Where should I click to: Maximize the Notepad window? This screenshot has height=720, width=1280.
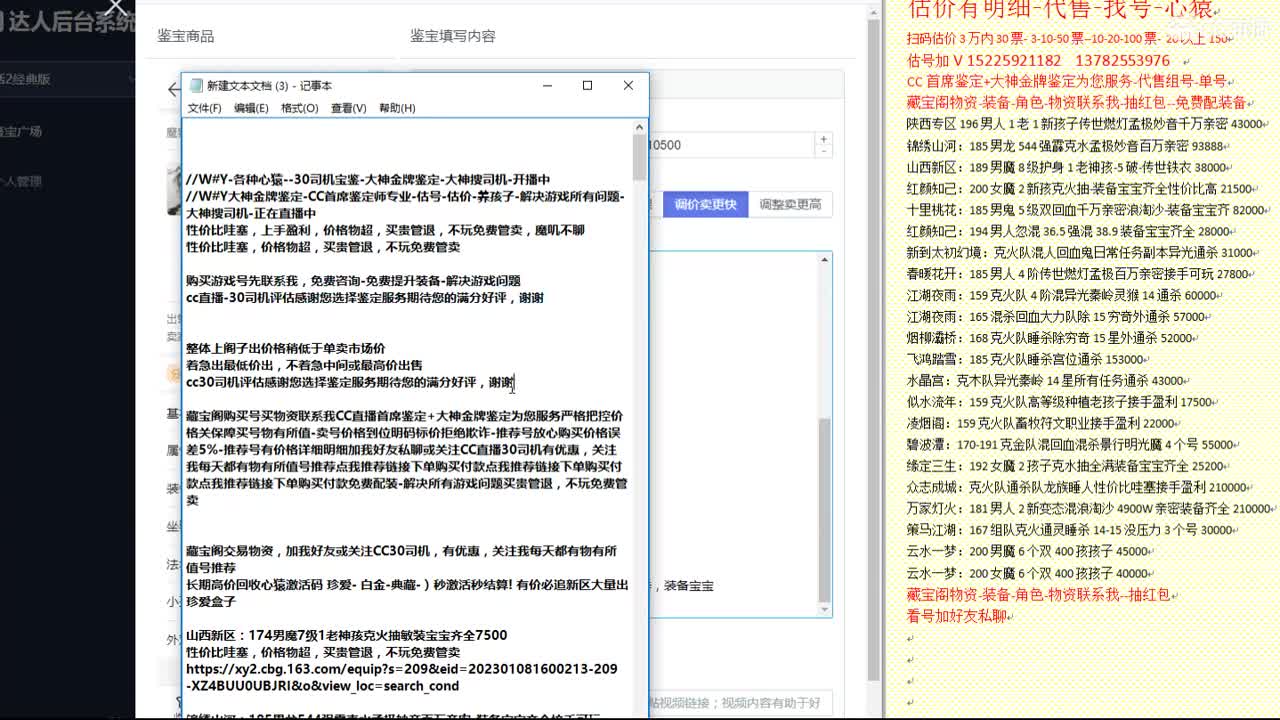[x=588, y=86]
